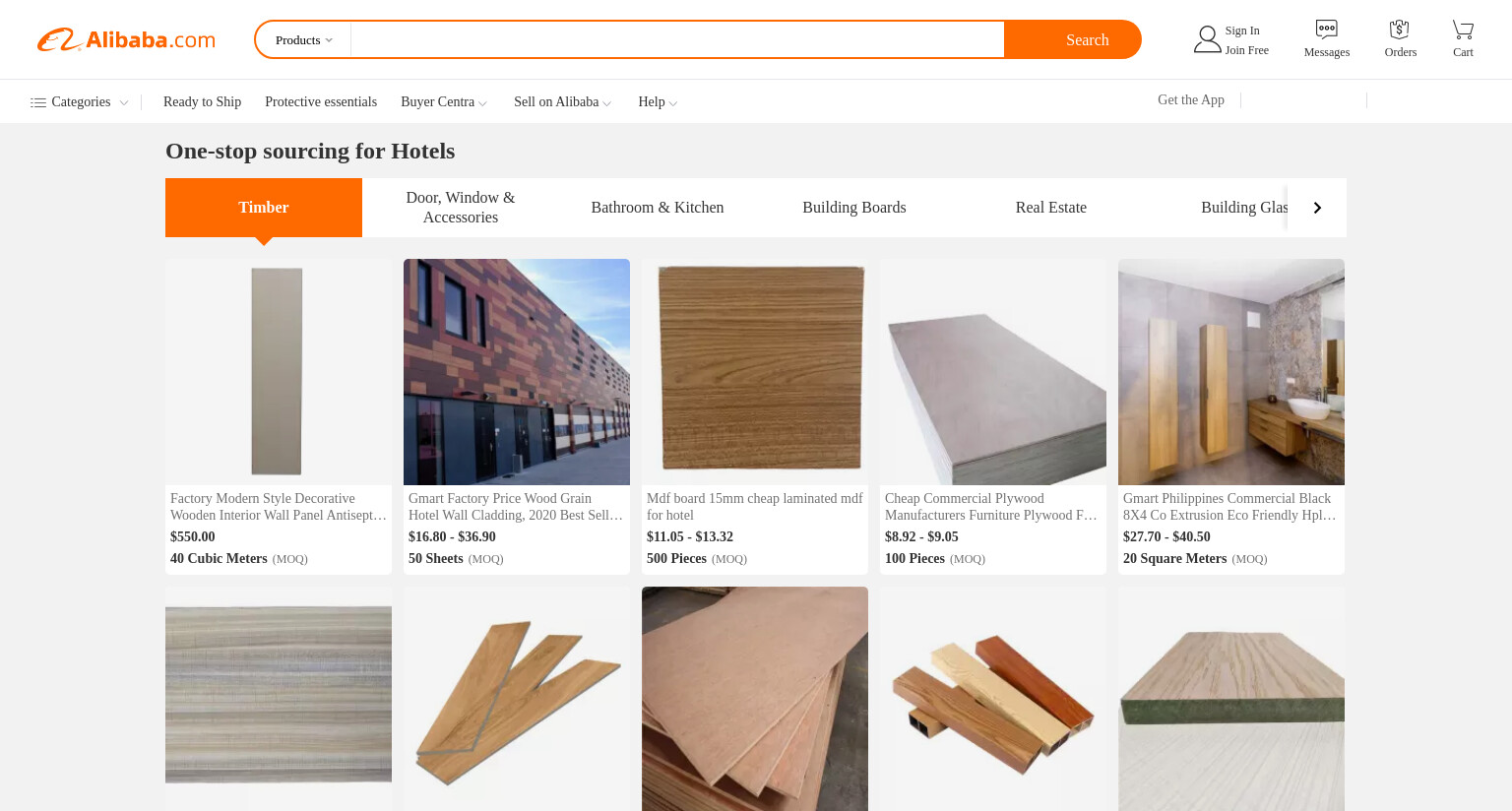
Task: Open Ready to Ship link
Action: [202, 102]
